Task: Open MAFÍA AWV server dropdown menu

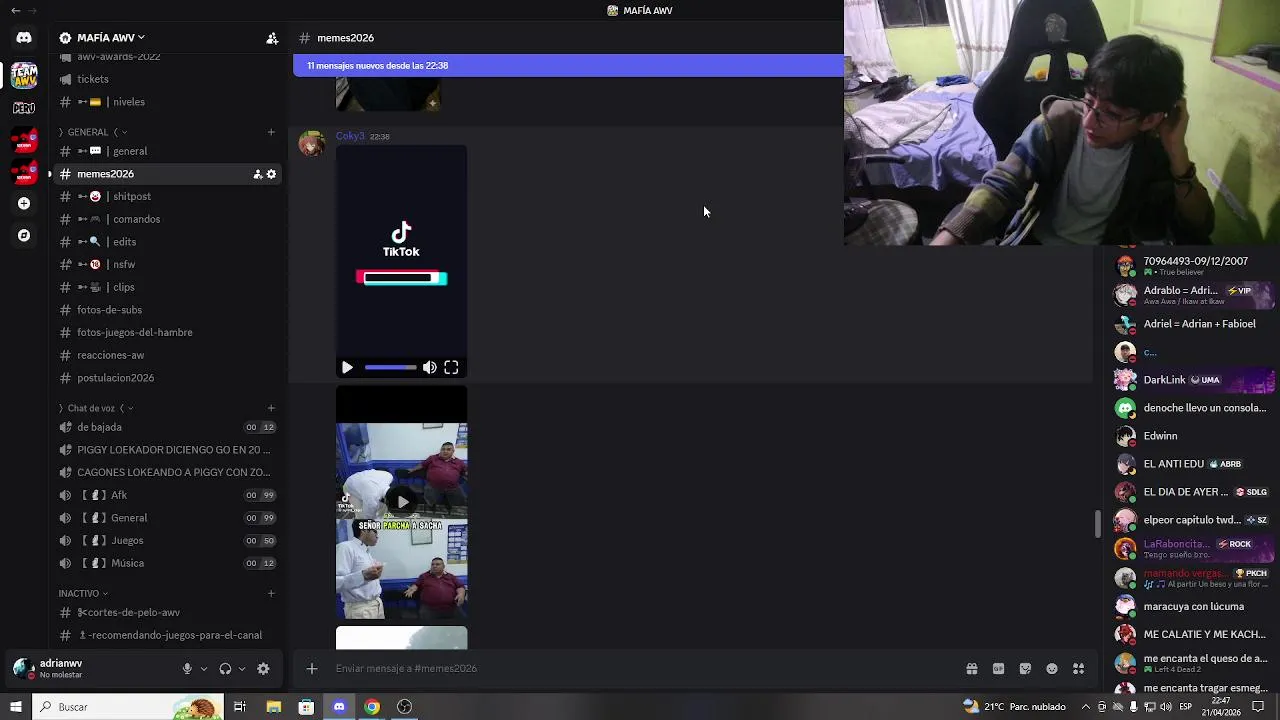Action: point(110,38)
